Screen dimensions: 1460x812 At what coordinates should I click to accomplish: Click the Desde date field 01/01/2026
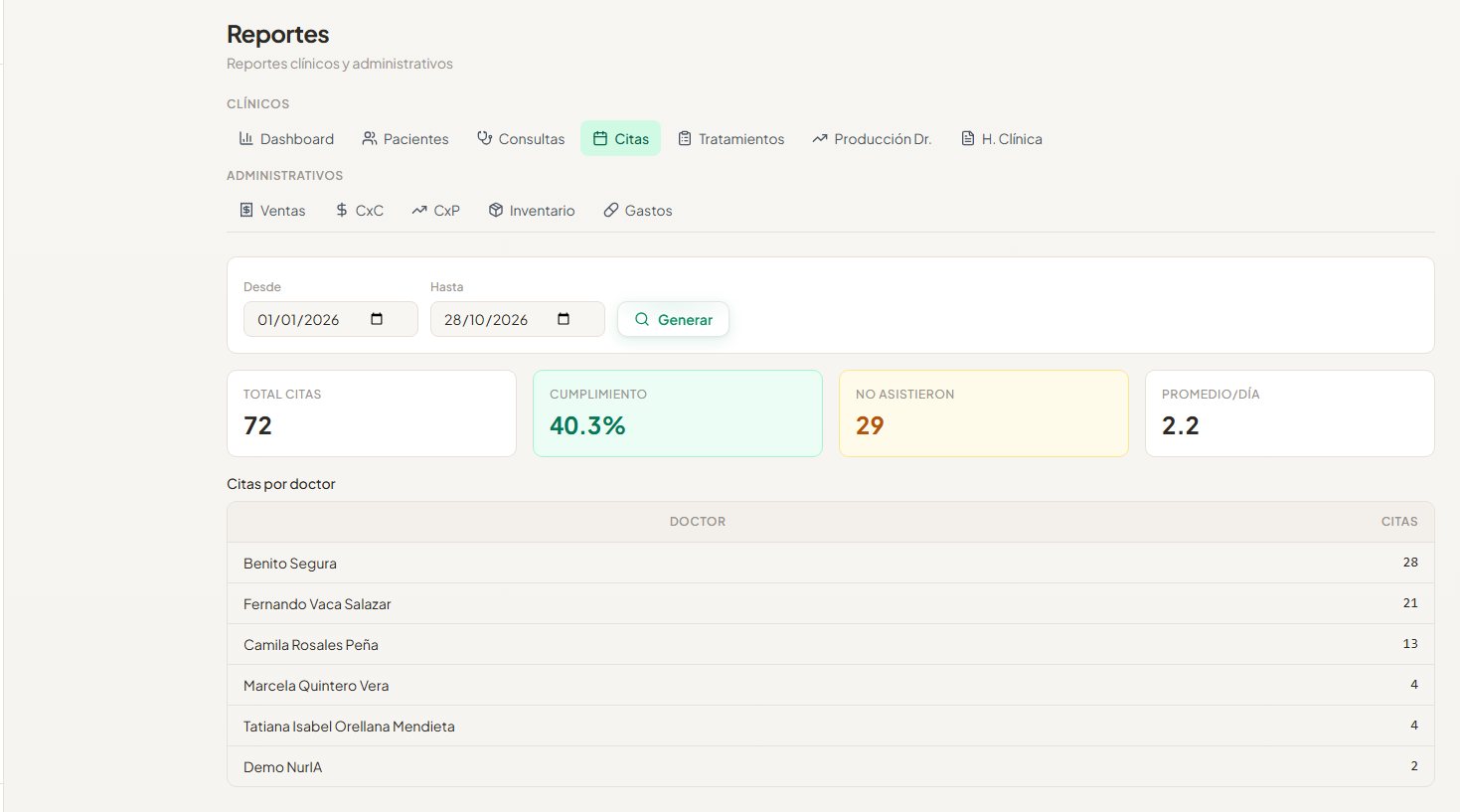(x=331, y=319)
